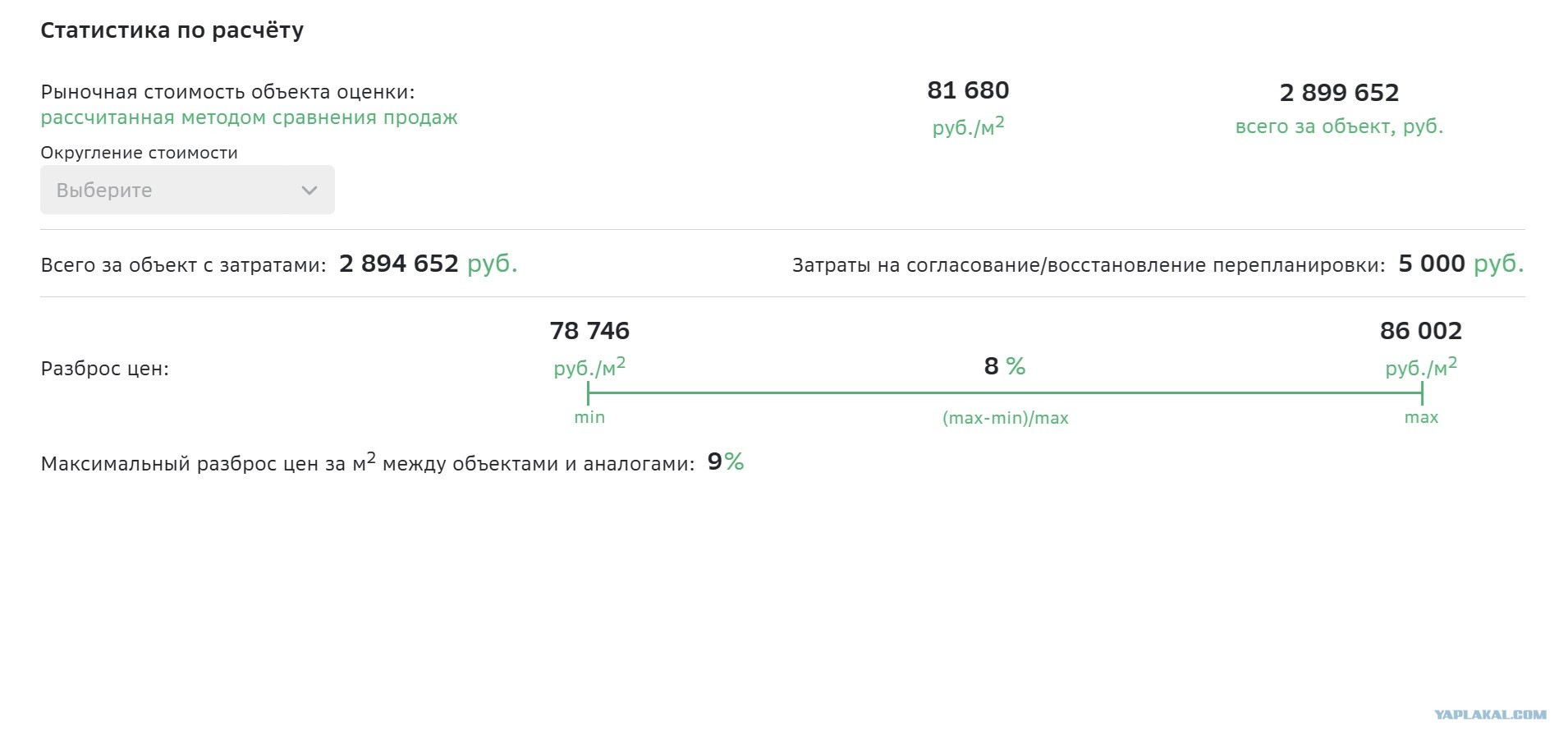Viewport: 1568px width, 739px height.
Task: Click the Разброс цен label
Action: [104, 369]
